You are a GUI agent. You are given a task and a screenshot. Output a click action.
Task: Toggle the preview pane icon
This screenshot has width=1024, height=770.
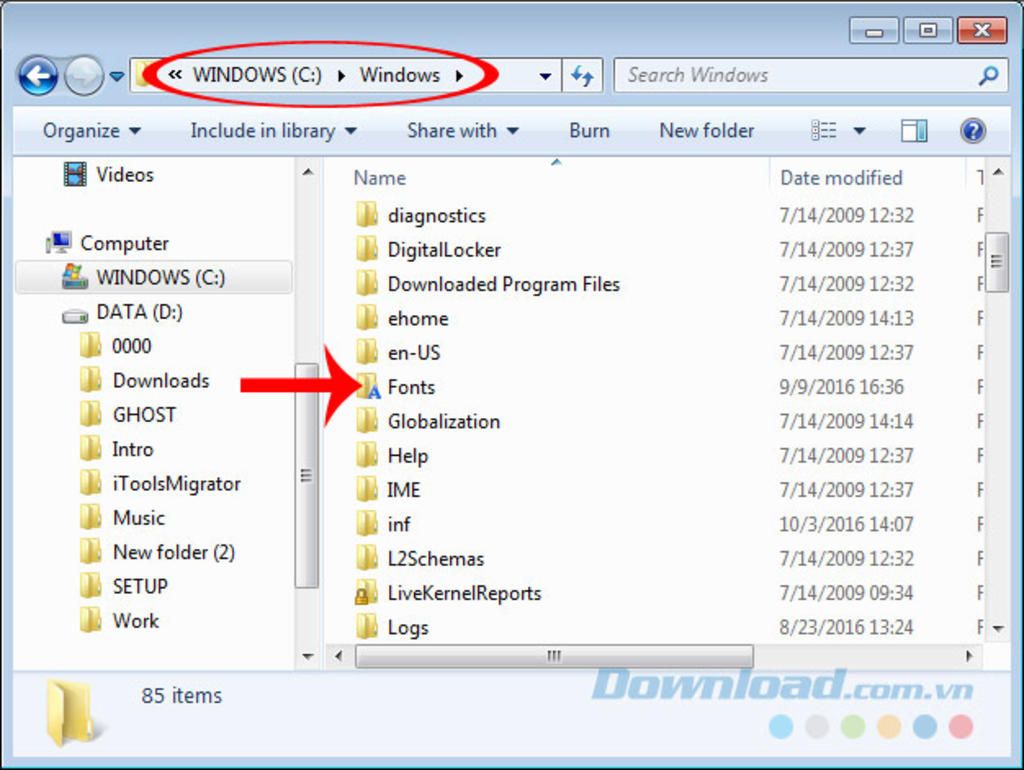[914, 131]
